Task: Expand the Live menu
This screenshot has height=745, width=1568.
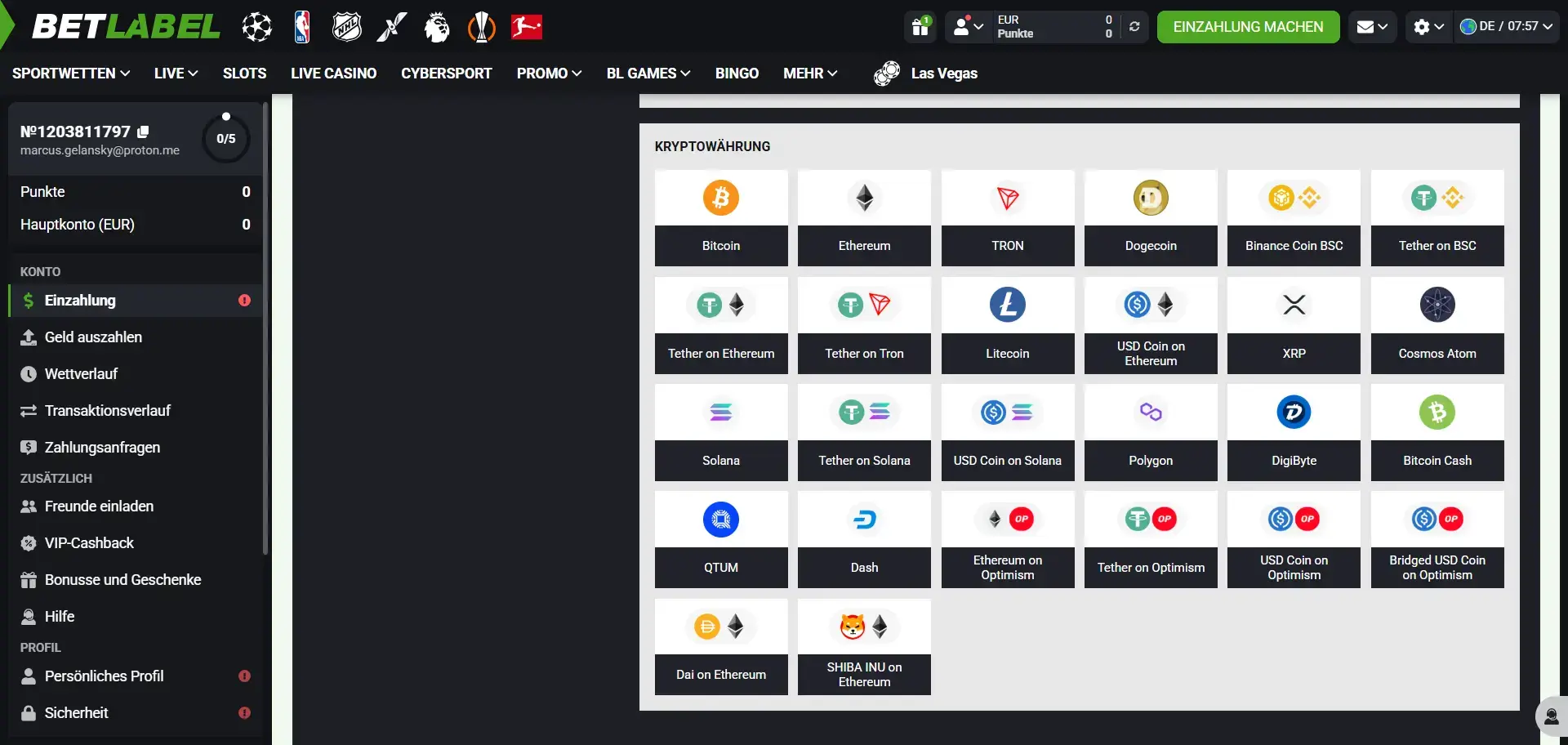Action: pos(176,74)
